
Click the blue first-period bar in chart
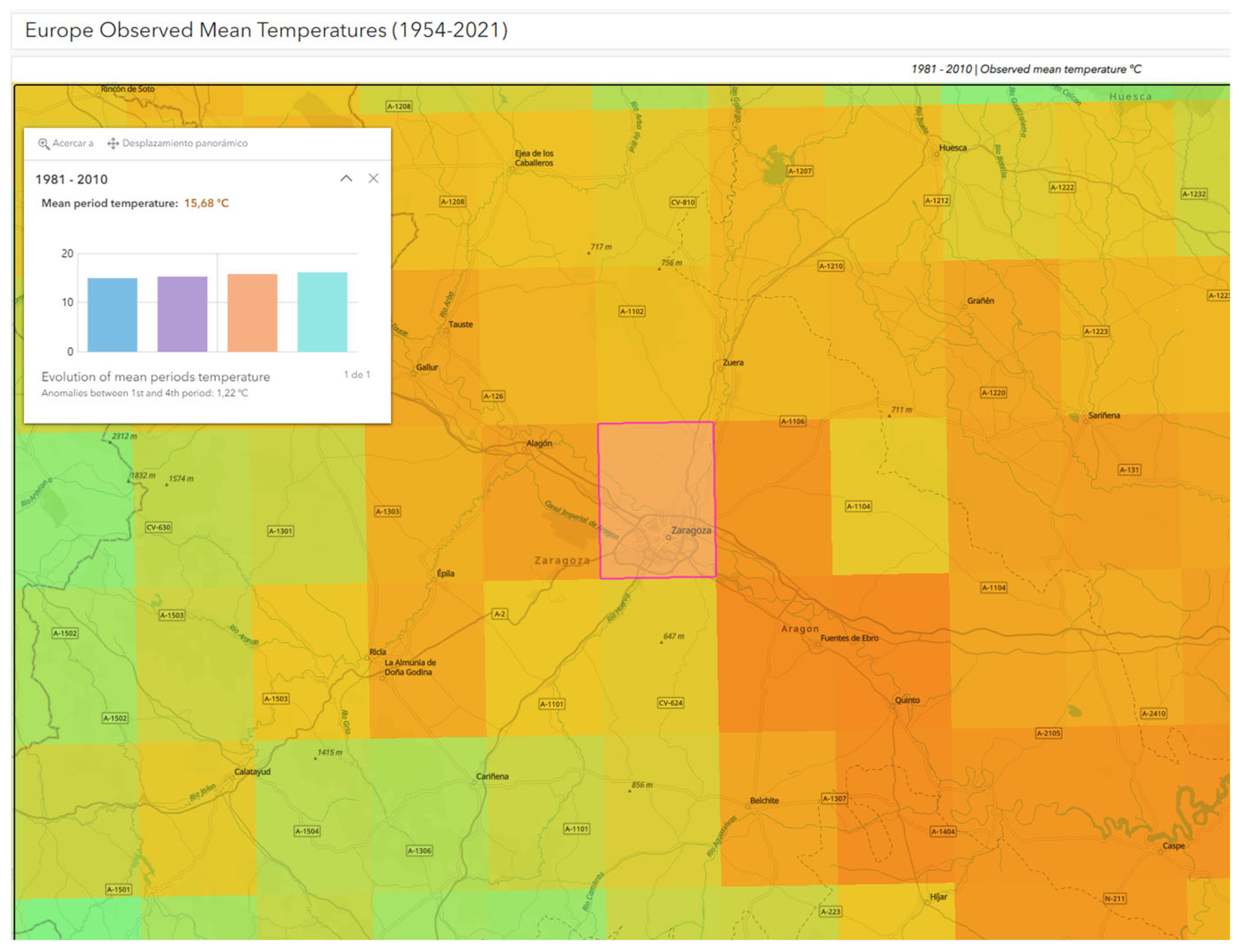click(112, 315)
